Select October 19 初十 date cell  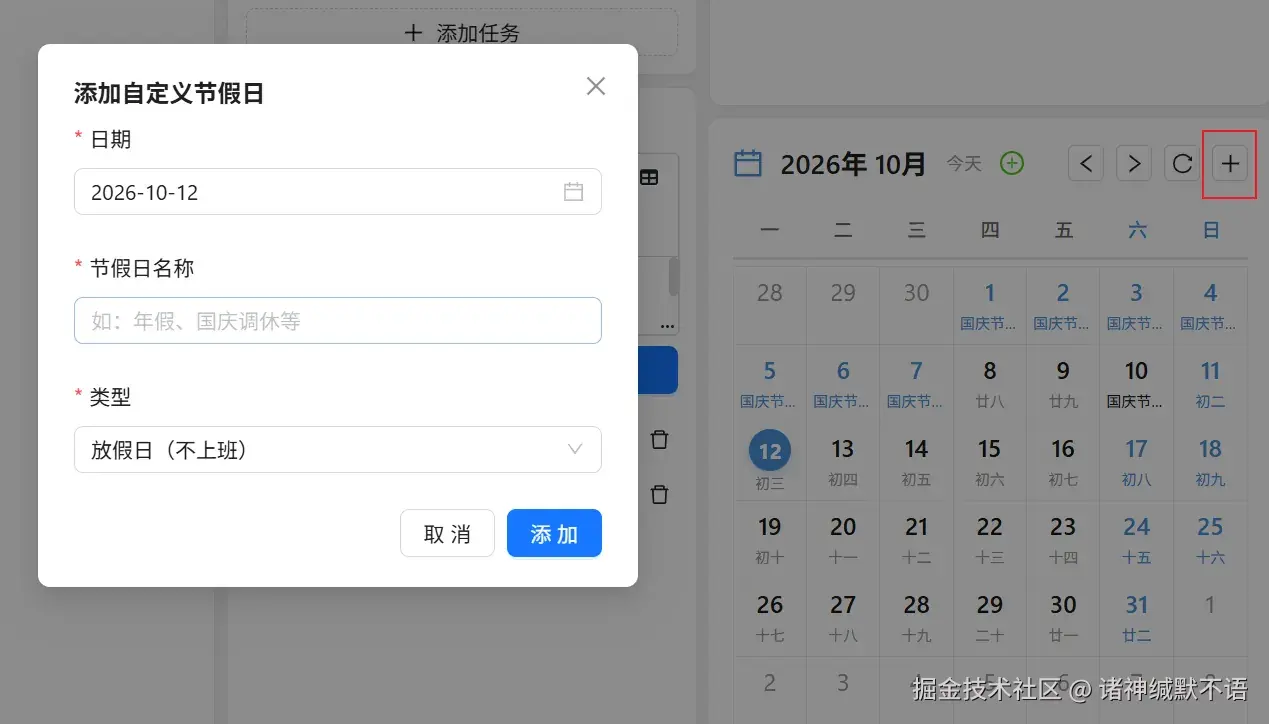770,540
